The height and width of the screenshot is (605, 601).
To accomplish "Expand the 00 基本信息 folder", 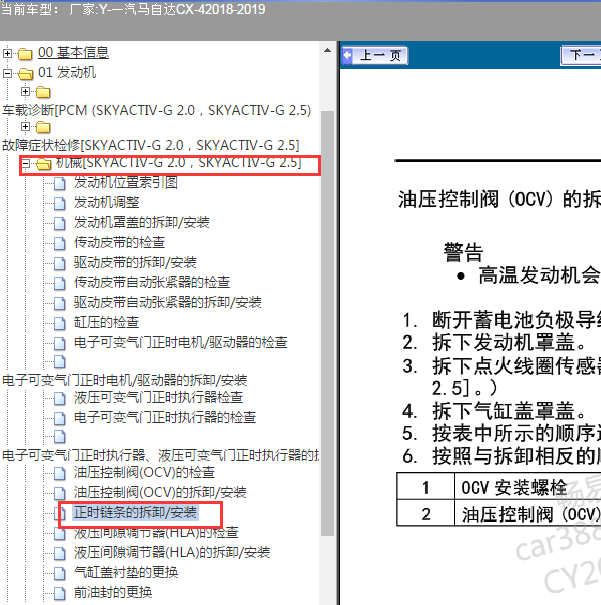I will 7,53.
